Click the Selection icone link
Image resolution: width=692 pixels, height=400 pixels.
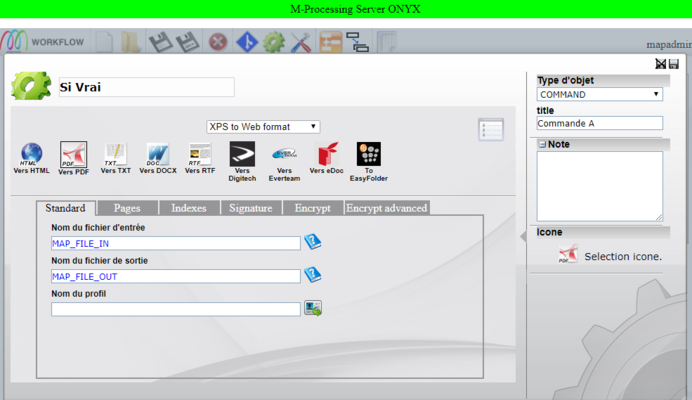point(623,257)
